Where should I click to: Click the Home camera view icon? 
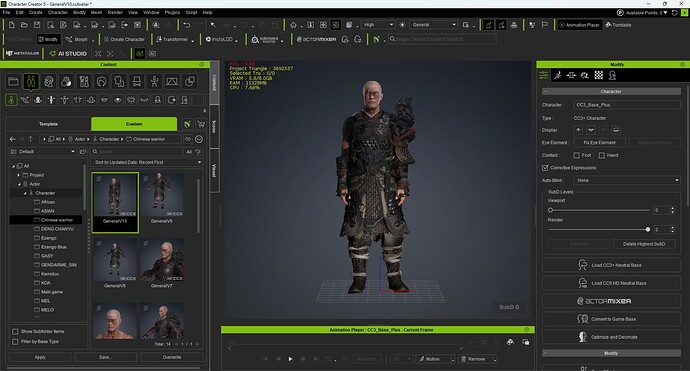tap(294, 25)
